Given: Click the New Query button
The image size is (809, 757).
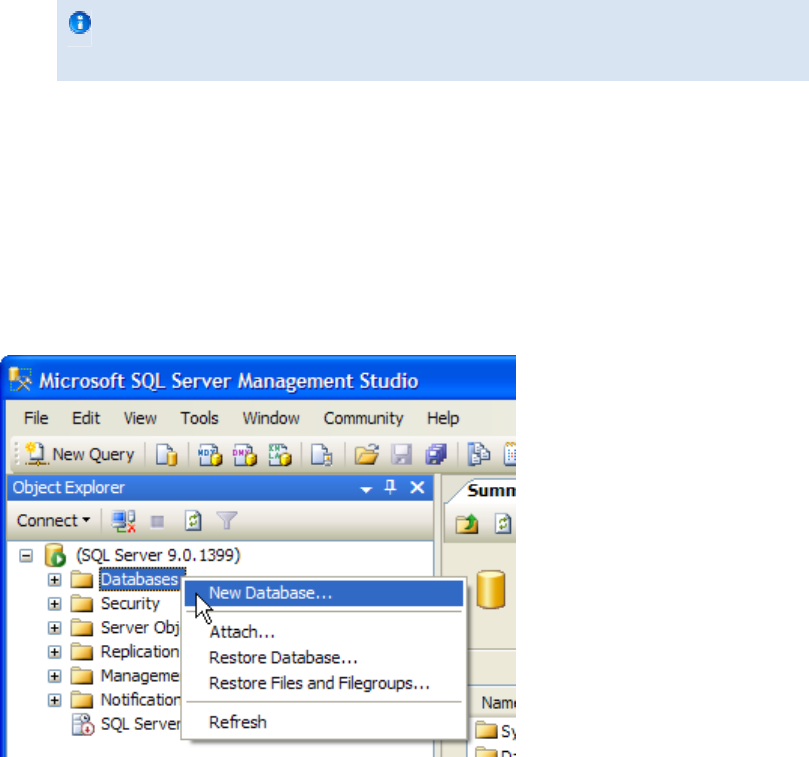Looking at the screenshot, I should pos(80,454).
